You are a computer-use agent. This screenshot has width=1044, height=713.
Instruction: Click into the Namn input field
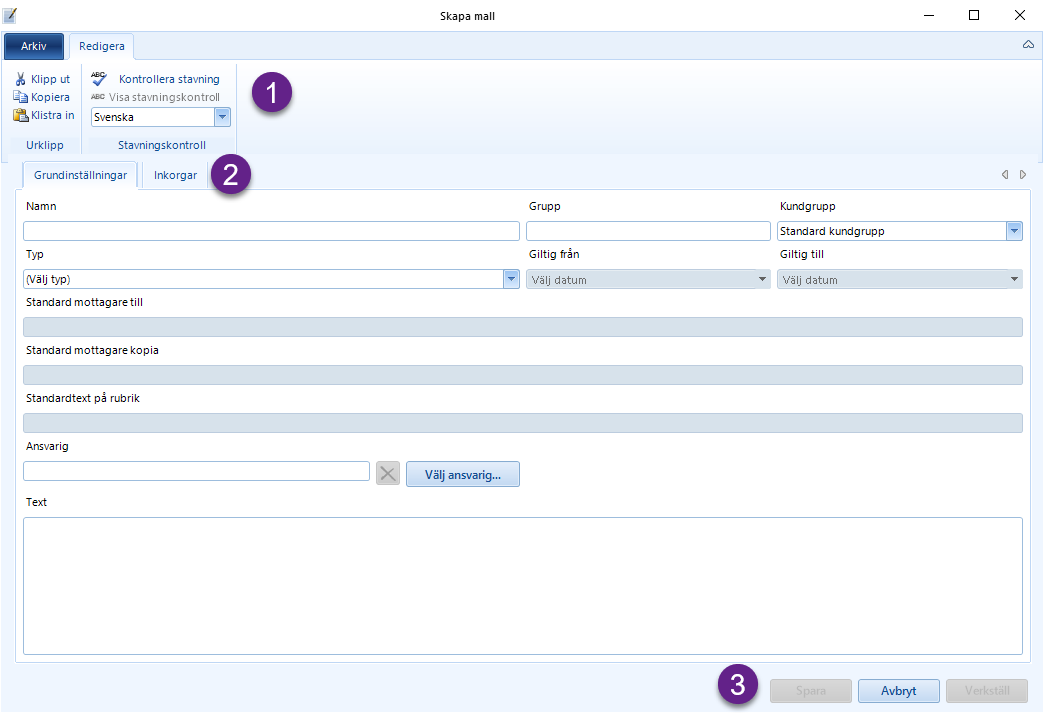[x=271, y=231]
